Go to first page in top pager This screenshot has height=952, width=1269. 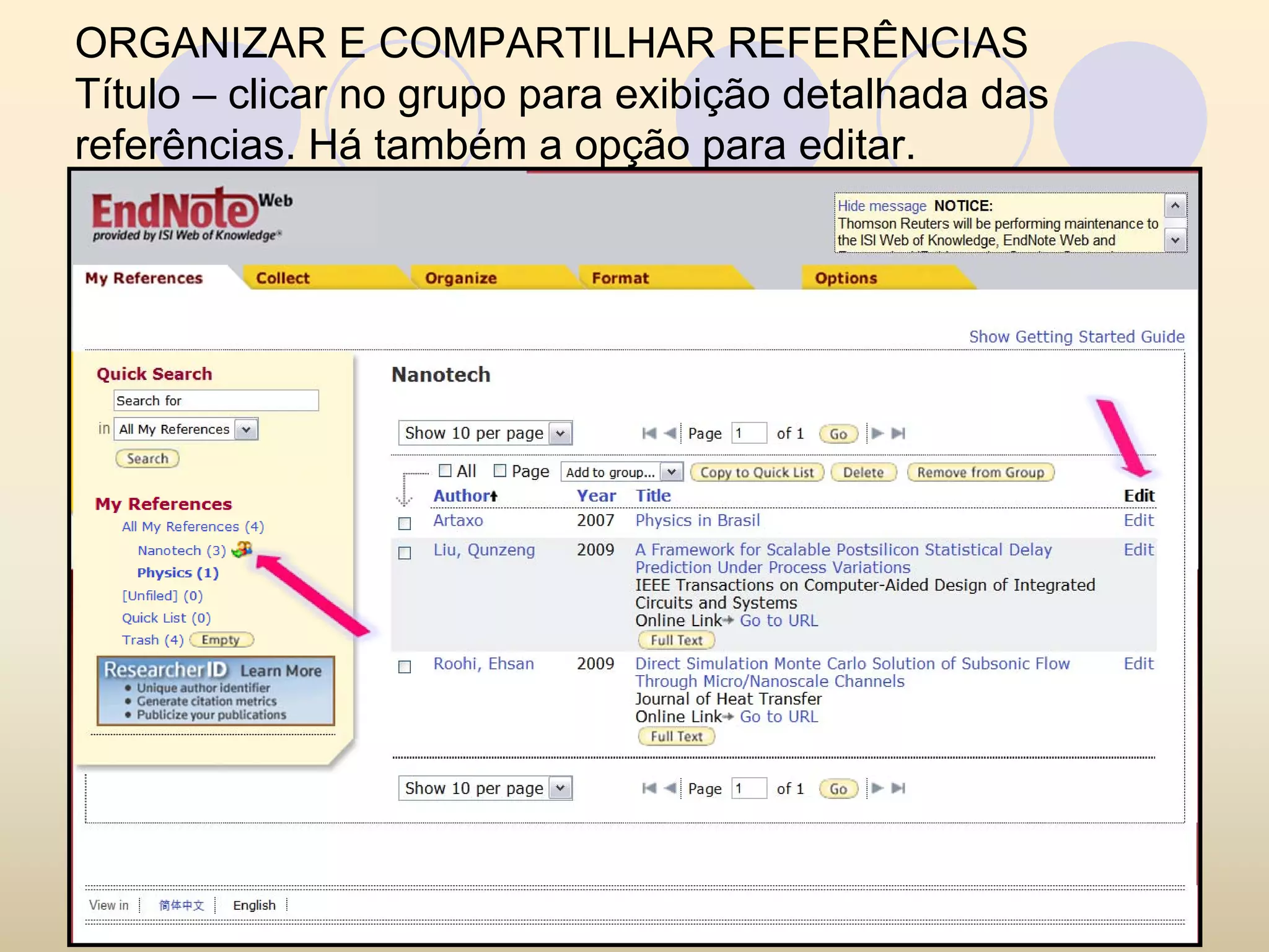[x=649, y=433]
